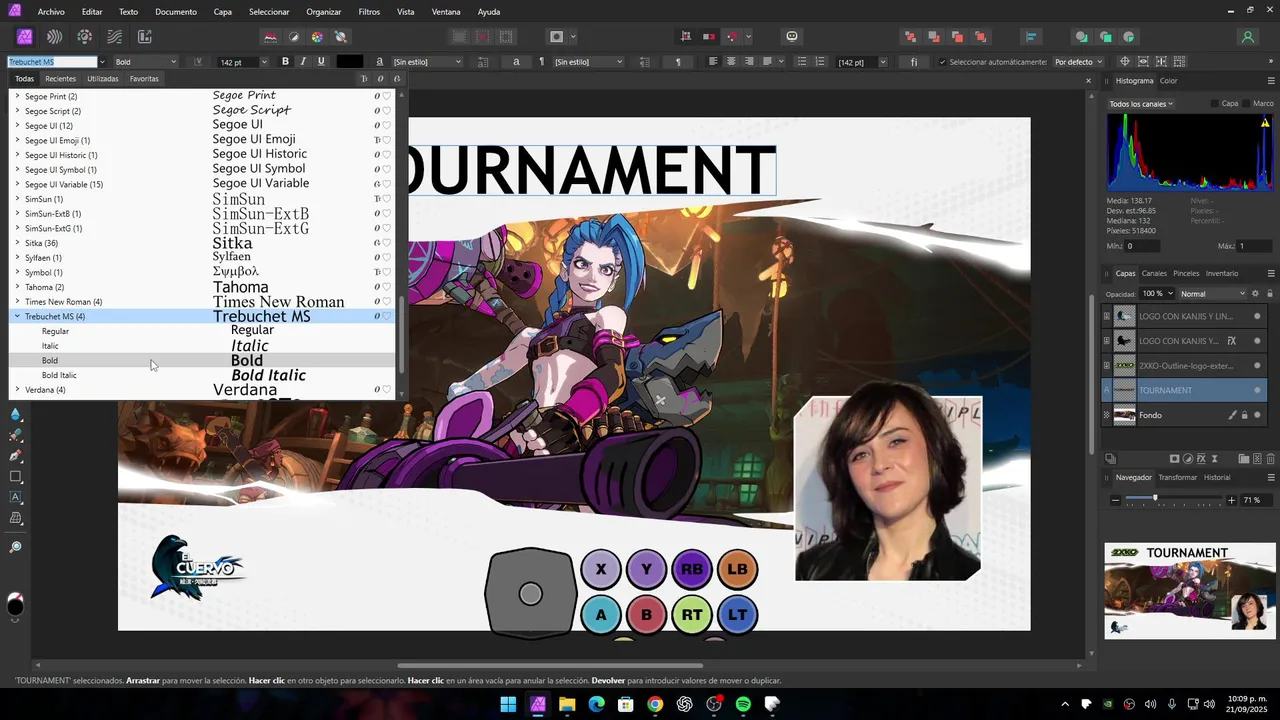Click the Navegador zoom slider
Screen dimensions: 1280x720
tap(1175, 500)
